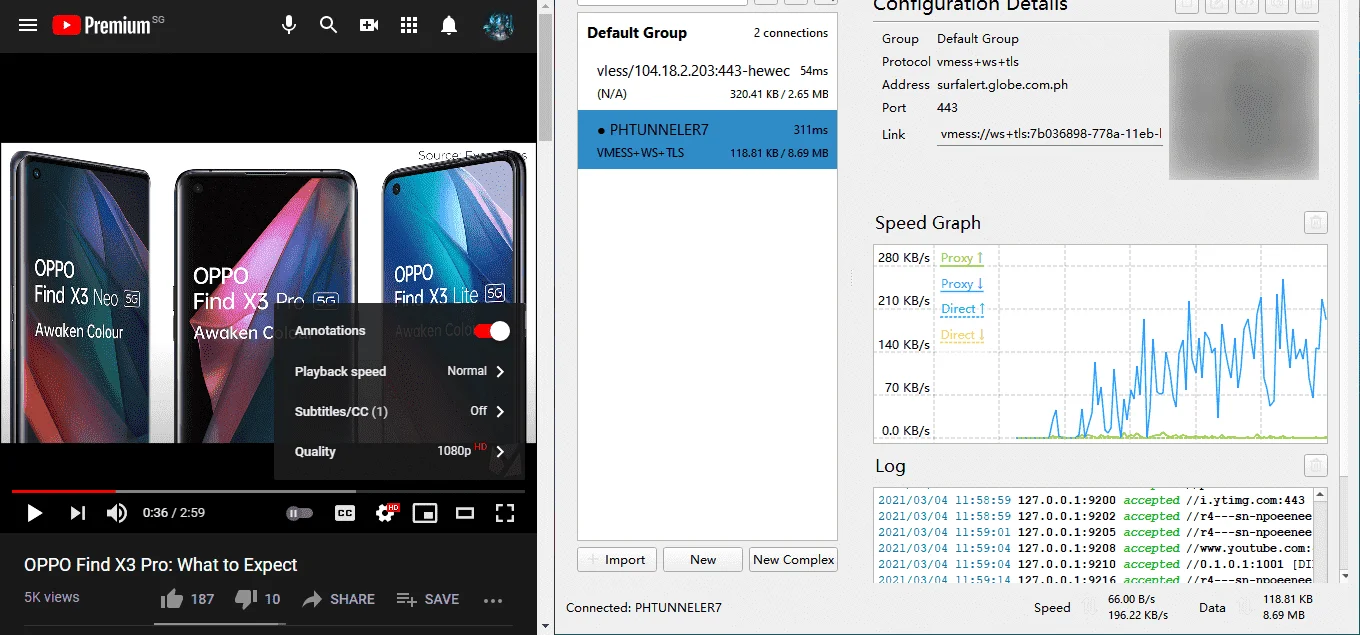Select the PHTUNNELER7 connection
The width and height of the screenshot is (1360, 635).
(x=707, y=140)
